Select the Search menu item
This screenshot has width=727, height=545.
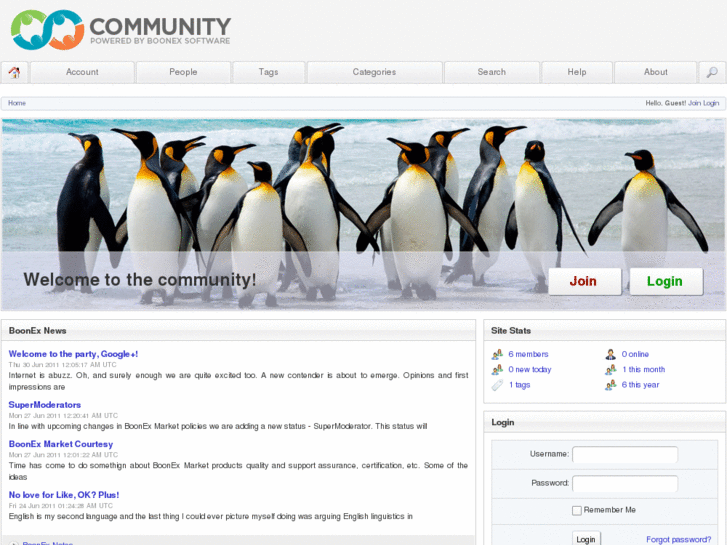[491, 72]
